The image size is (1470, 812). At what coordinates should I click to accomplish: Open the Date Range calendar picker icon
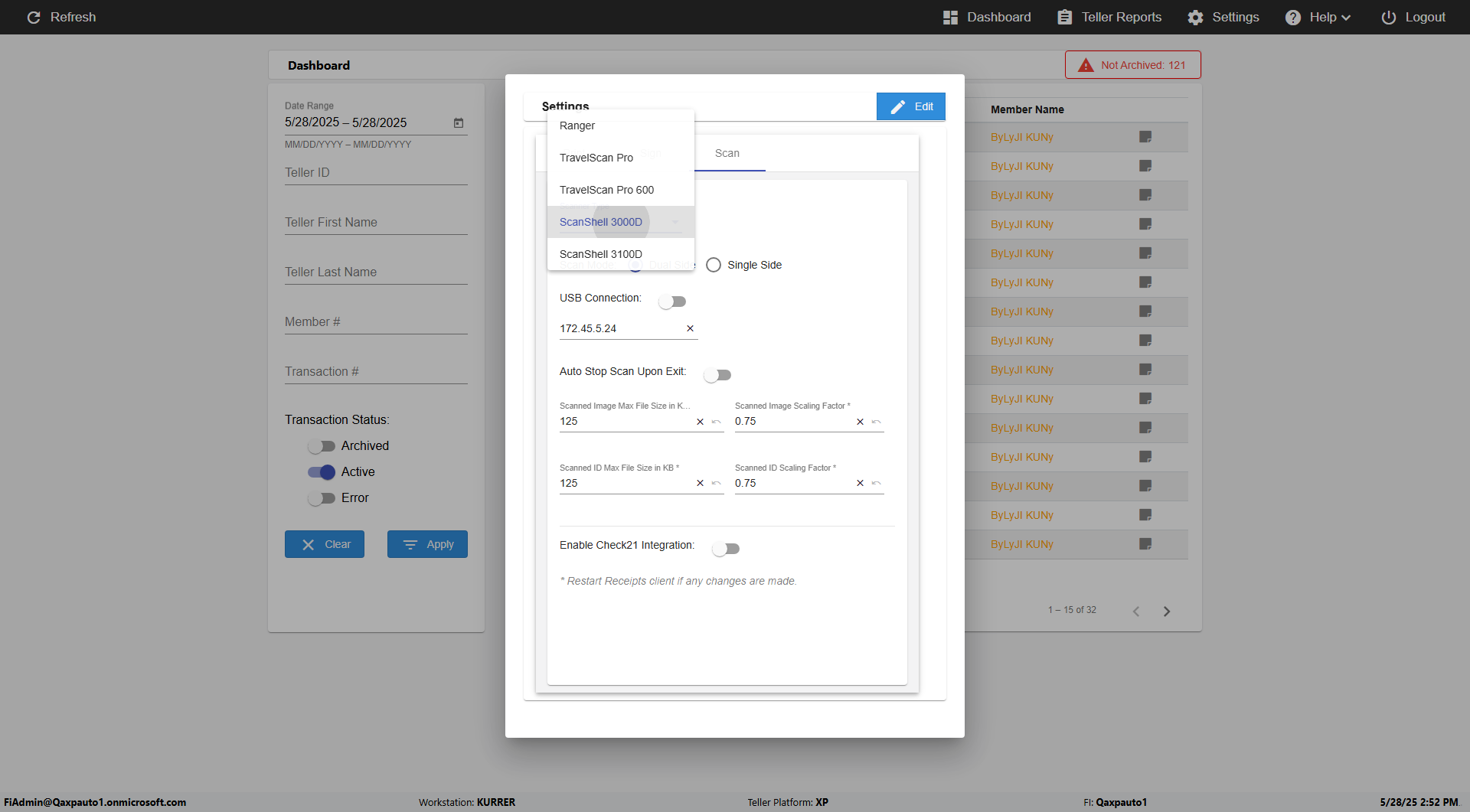pyautogui.click(x=459, y=122)
